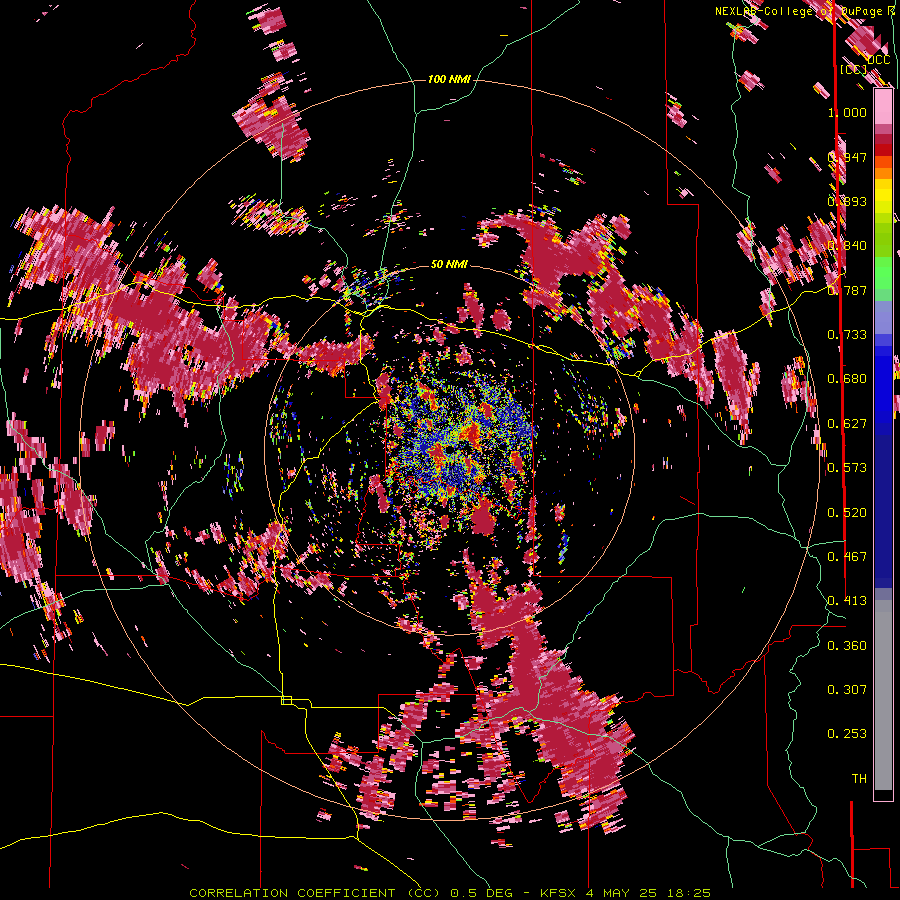Image resolution: width=900 pixels, height=900 pixels.
Task: Click the CORRELATION COEFFICIENT caption text
Action: tap(292, 893)
